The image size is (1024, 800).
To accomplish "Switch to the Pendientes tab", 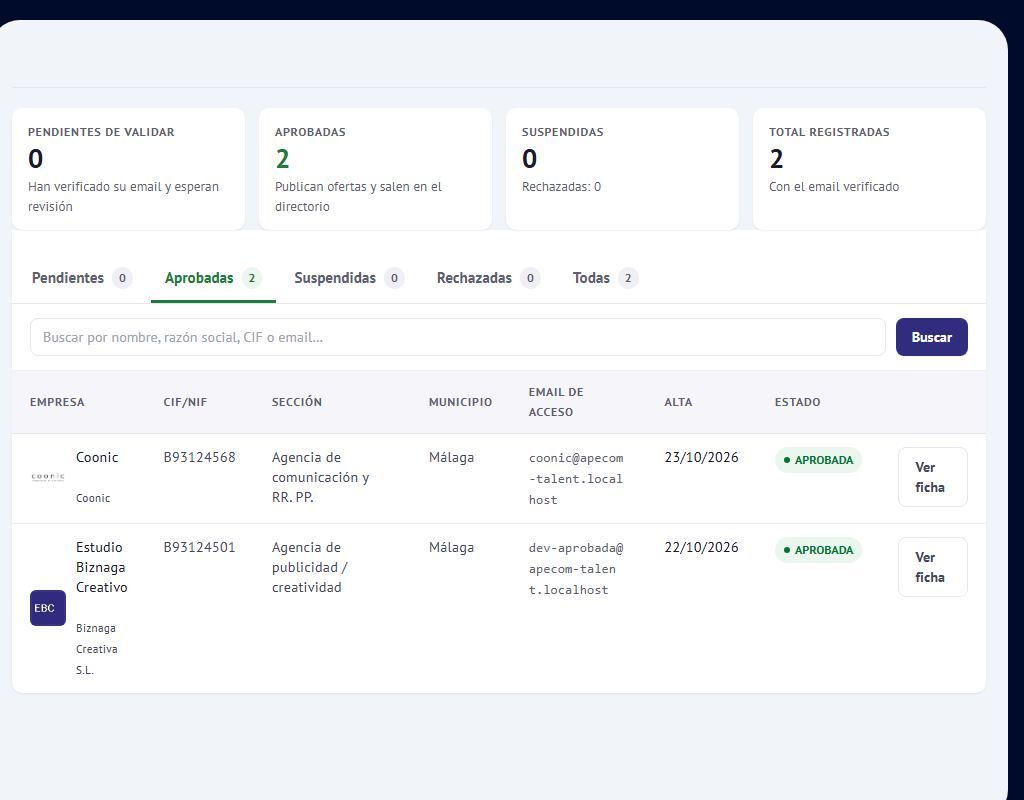I will click(x=82, y=278).
